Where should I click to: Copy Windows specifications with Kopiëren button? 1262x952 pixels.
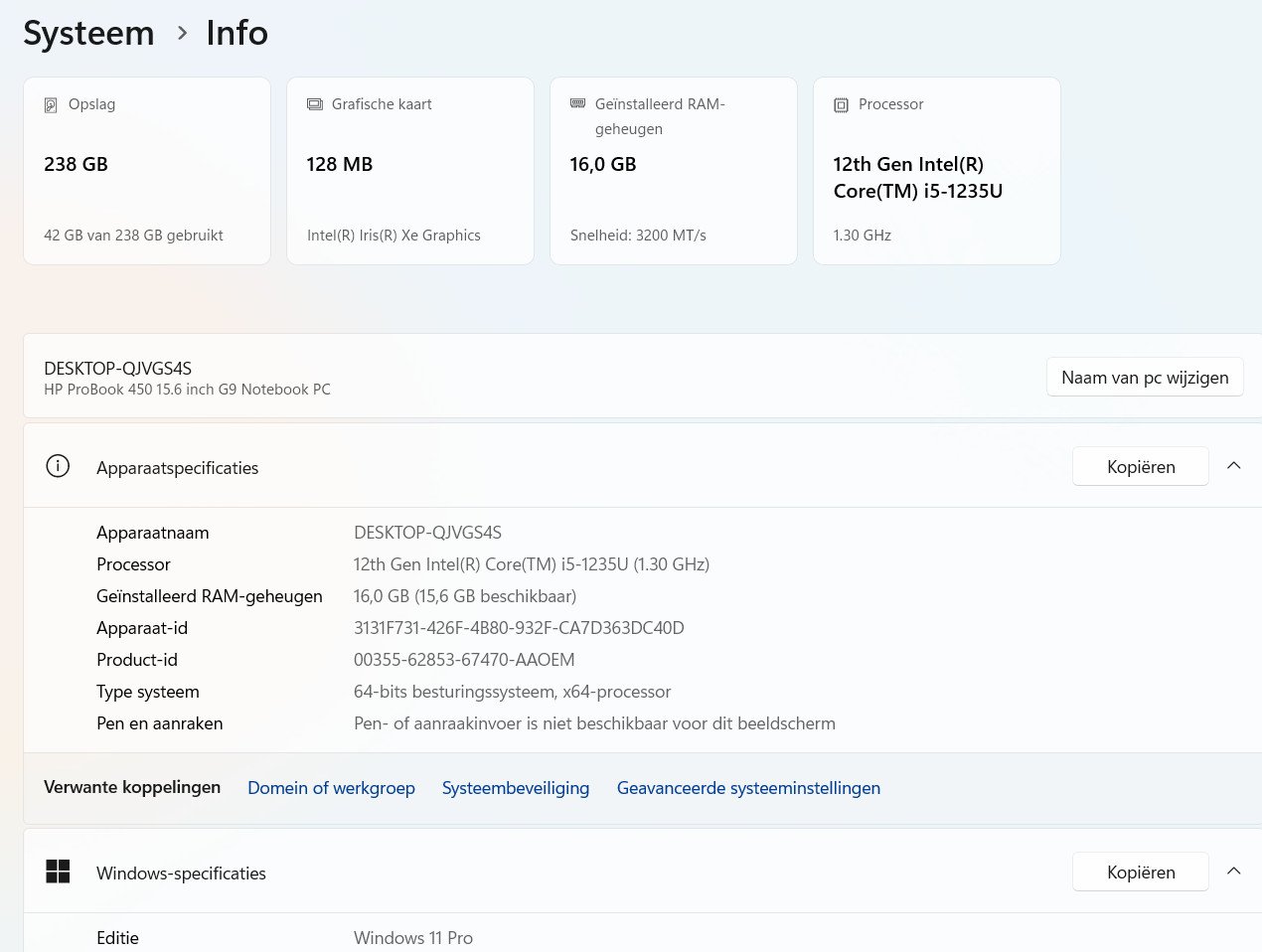1140,873
